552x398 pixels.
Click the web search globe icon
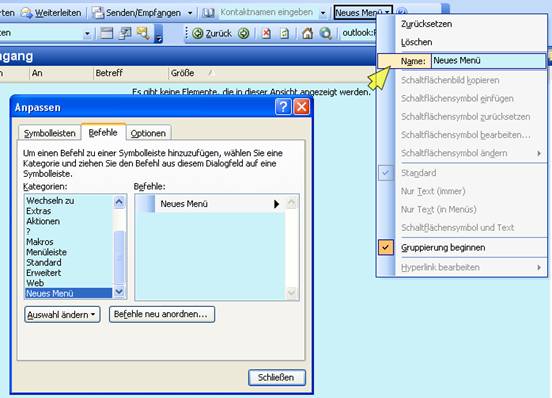[x=326, y=33]
